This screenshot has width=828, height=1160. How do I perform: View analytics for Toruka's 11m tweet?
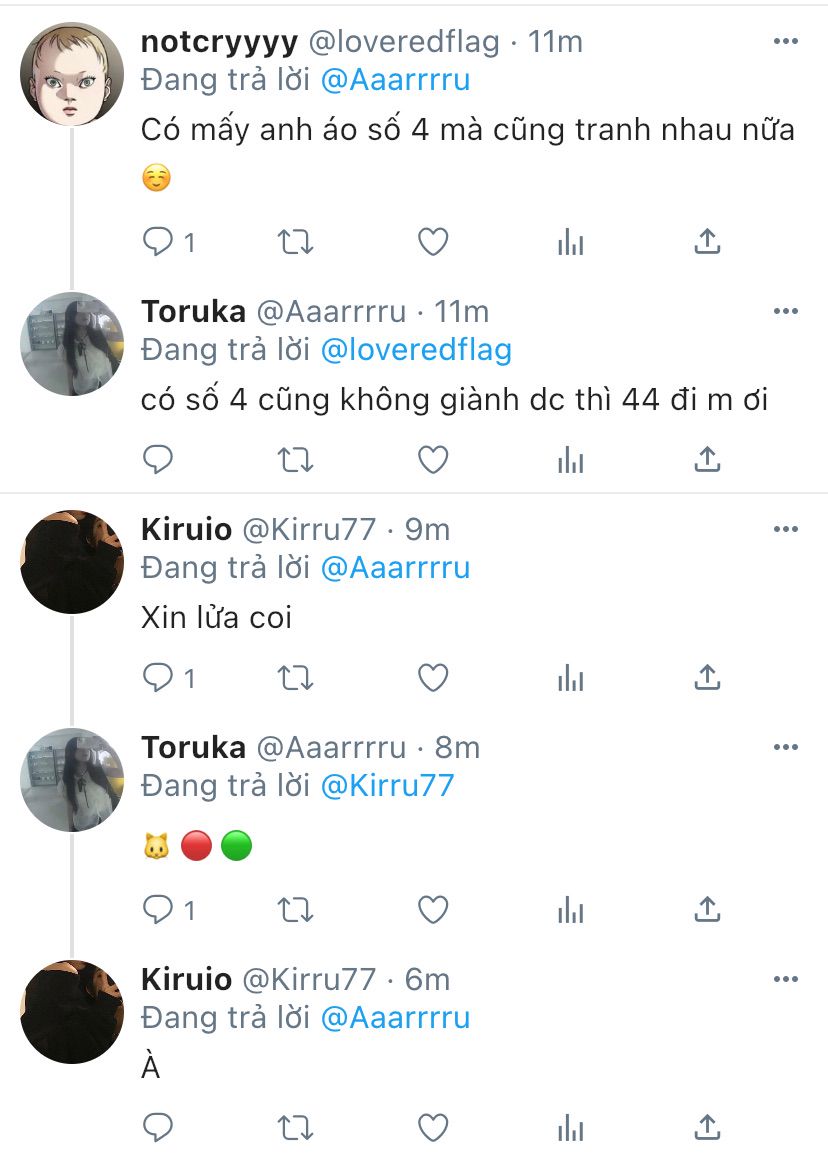coord(570,459)
